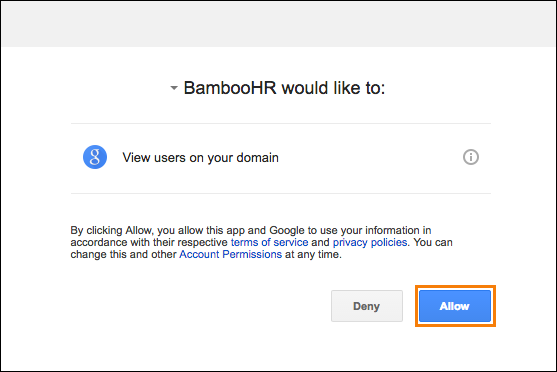The image size is (557, 372).
Task: Open the terms of service link
Action: [270, 242]
